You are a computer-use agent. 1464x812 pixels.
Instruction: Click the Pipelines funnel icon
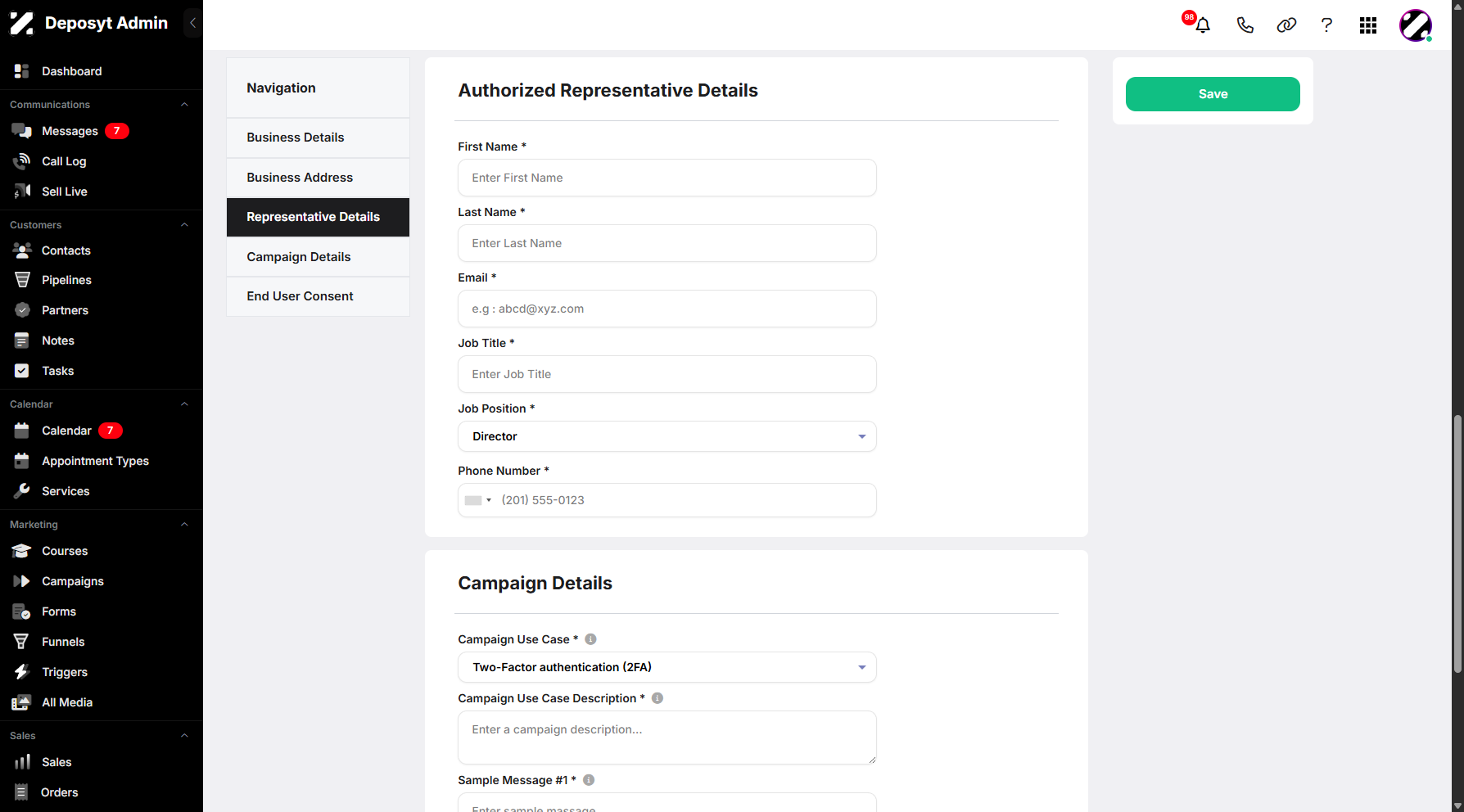pos(22,280)
